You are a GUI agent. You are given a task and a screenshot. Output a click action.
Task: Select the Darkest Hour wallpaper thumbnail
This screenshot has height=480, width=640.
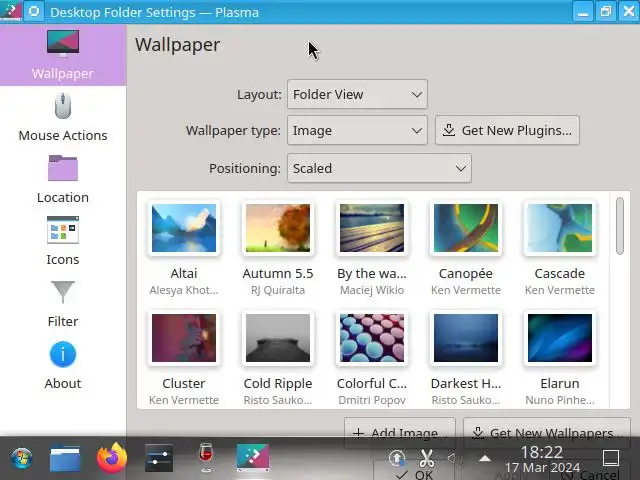pyautogui.click(x=466, y=338)
